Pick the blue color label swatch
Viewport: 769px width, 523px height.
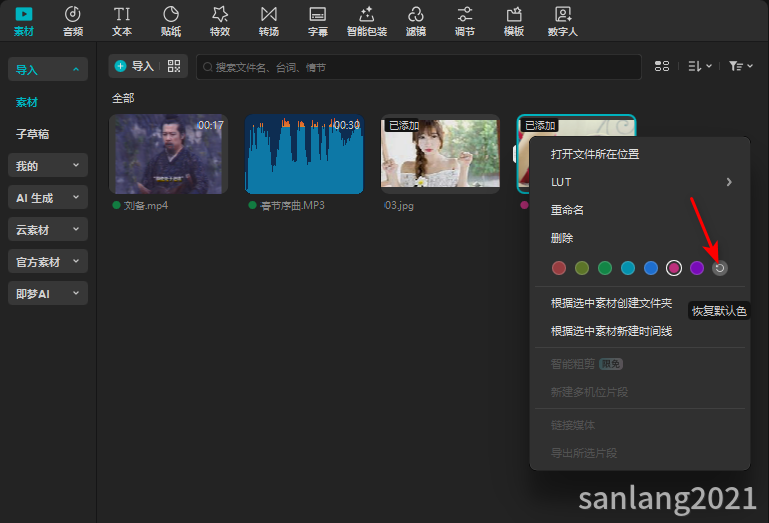(651, 268)
